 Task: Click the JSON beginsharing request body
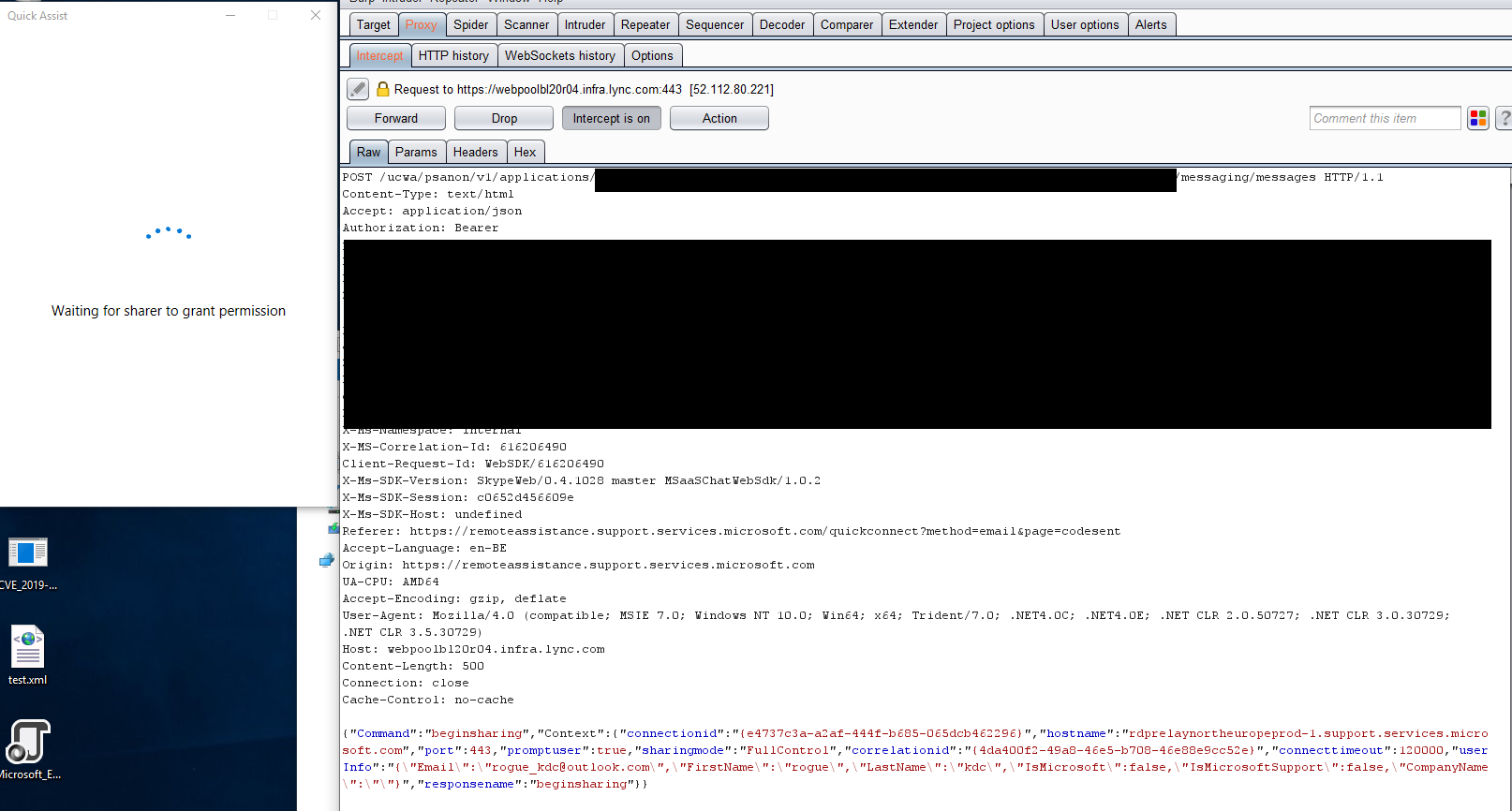coord(915,759)
